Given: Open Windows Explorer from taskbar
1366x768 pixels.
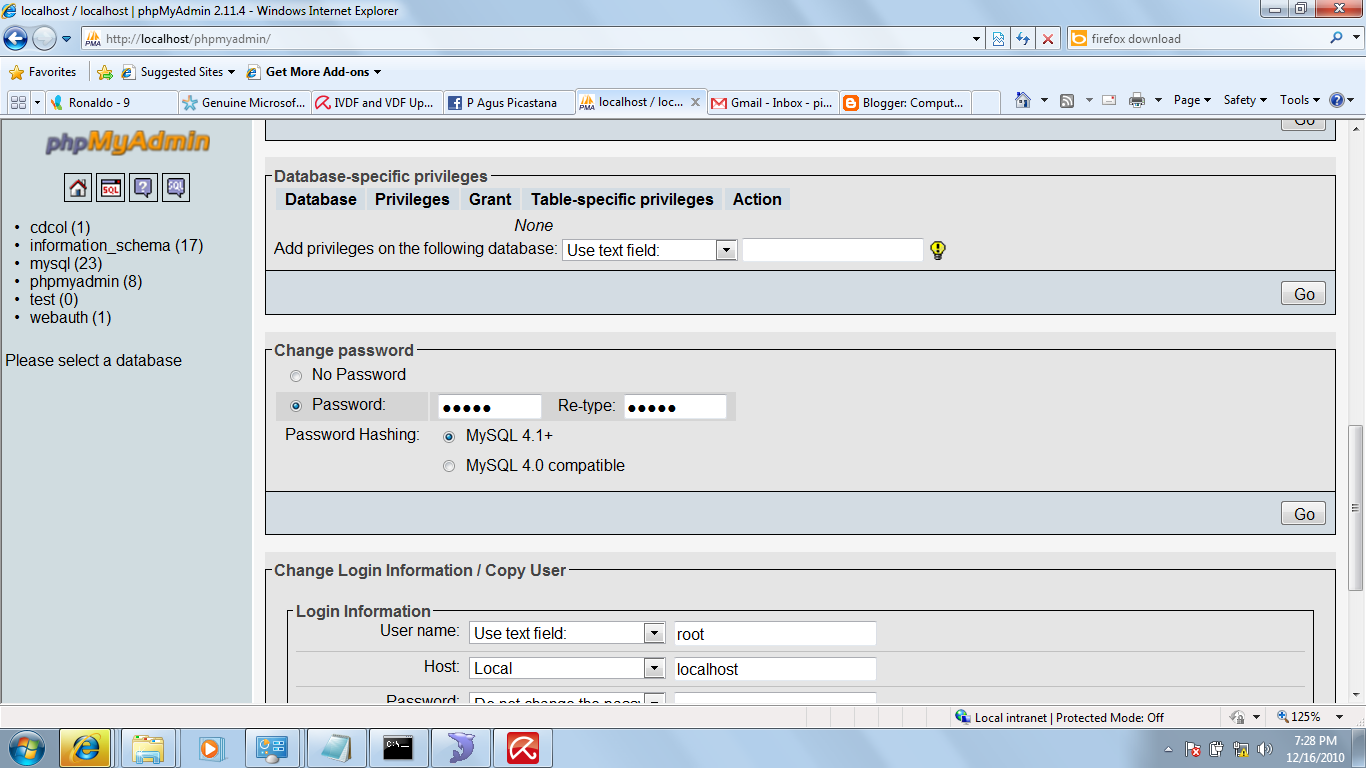Looking at the screenshot, I should point(148,748).
